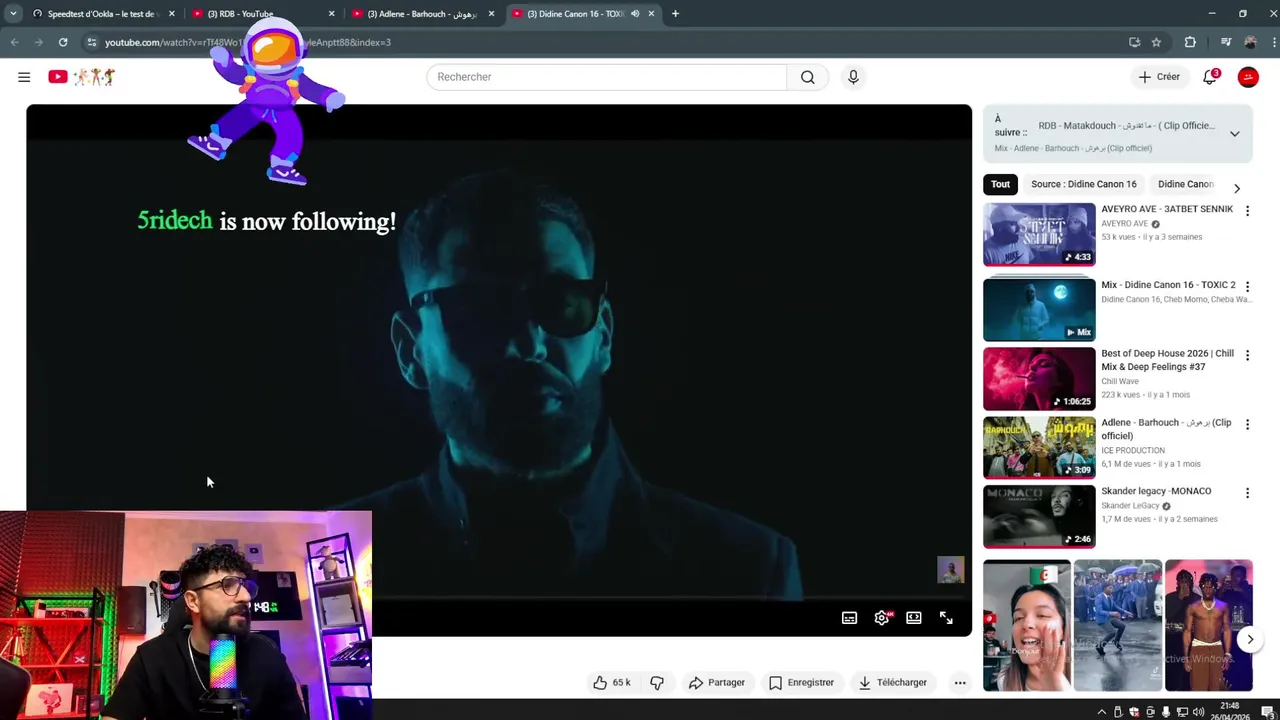Screen dimensions: 1280x720
Task: Toggle theater mode in the player
Action: [913, 618]
